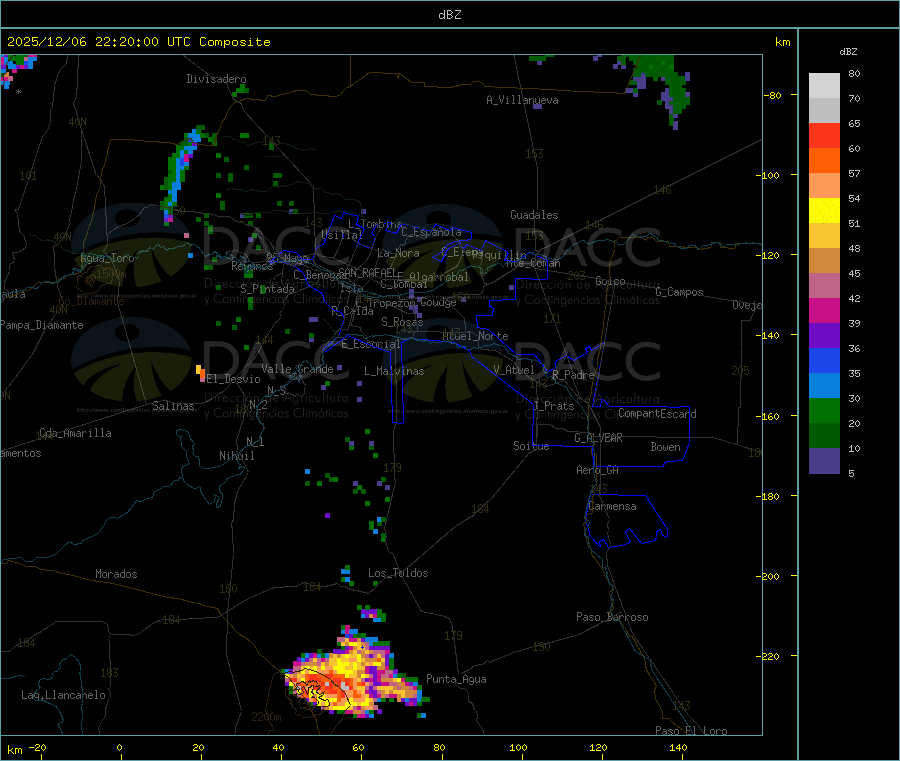Select the Lag.Llancanelo label
Viewport: 900px width, 761px height.
tap(63, 695)
